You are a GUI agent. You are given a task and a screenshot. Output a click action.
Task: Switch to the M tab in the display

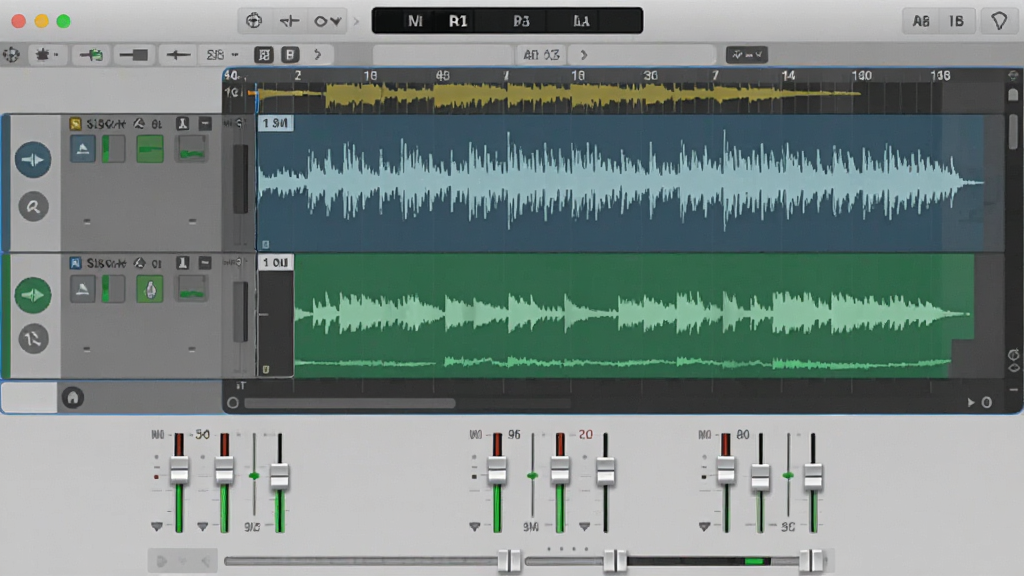[415, 21]
